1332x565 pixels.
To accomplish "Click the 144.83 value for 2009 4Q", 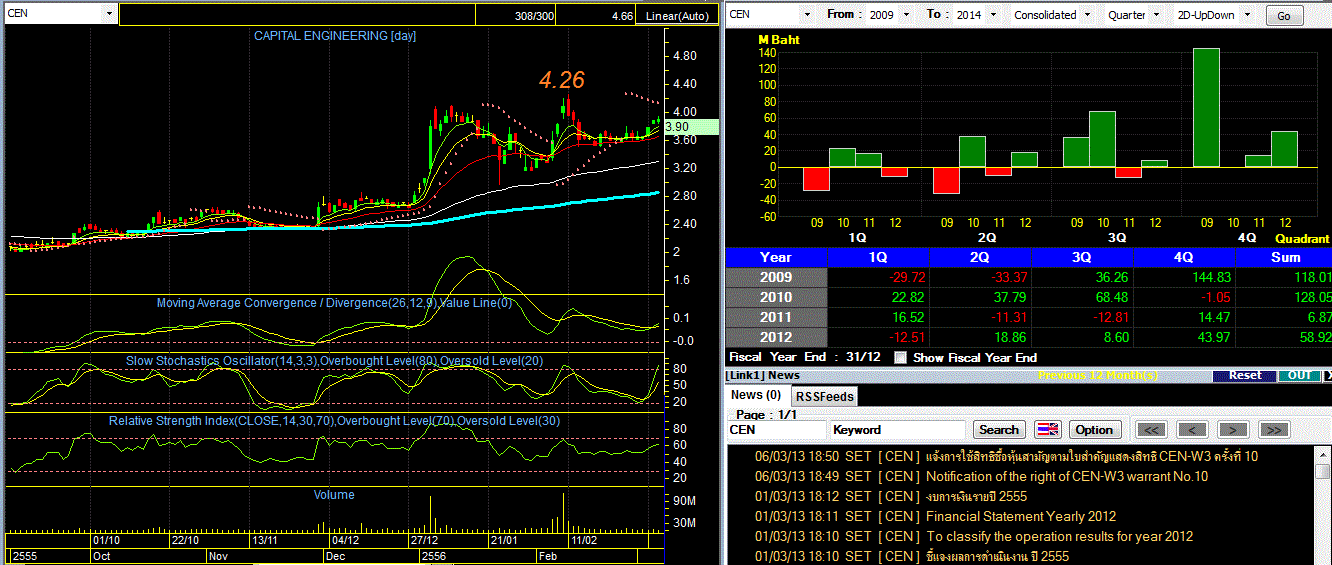I will [1211, 277].
